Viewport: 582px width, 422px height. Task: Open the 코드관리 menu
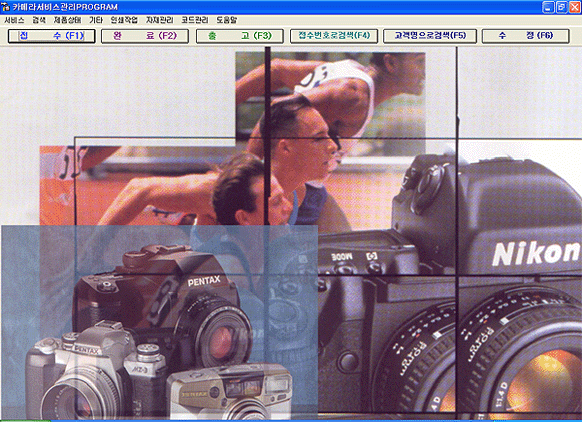coord(195,20)
